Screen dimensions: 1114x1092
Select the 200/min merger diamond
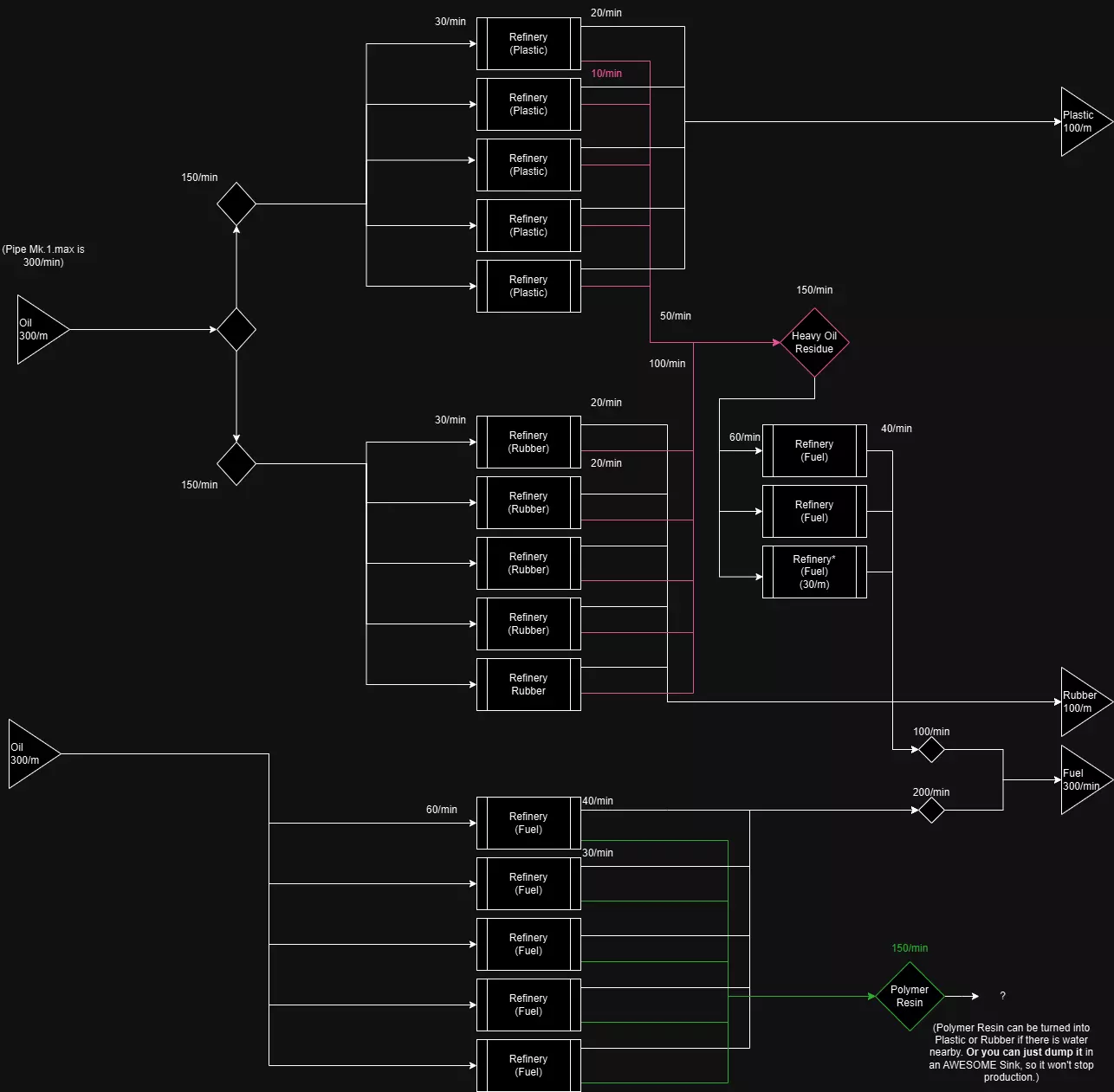[x=931, y=810]
